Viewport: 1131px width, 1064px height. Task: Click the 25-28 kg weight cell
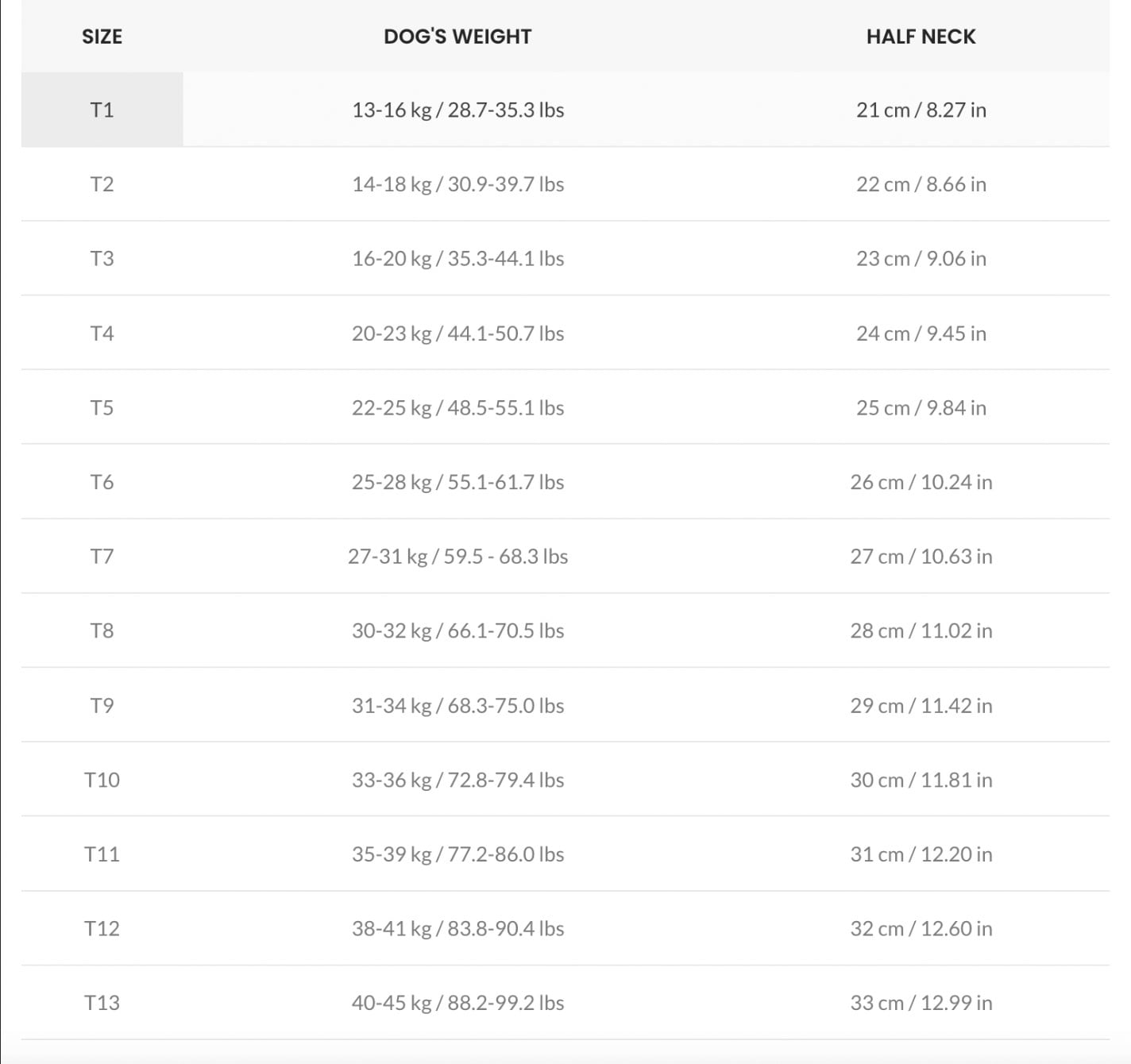coord(457,482)
